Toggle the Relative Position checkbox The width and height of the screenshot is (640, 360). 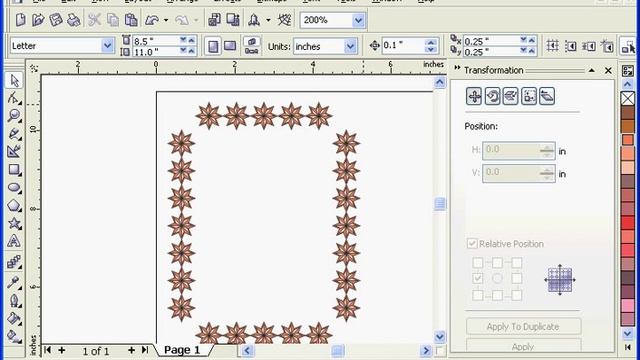472,244
